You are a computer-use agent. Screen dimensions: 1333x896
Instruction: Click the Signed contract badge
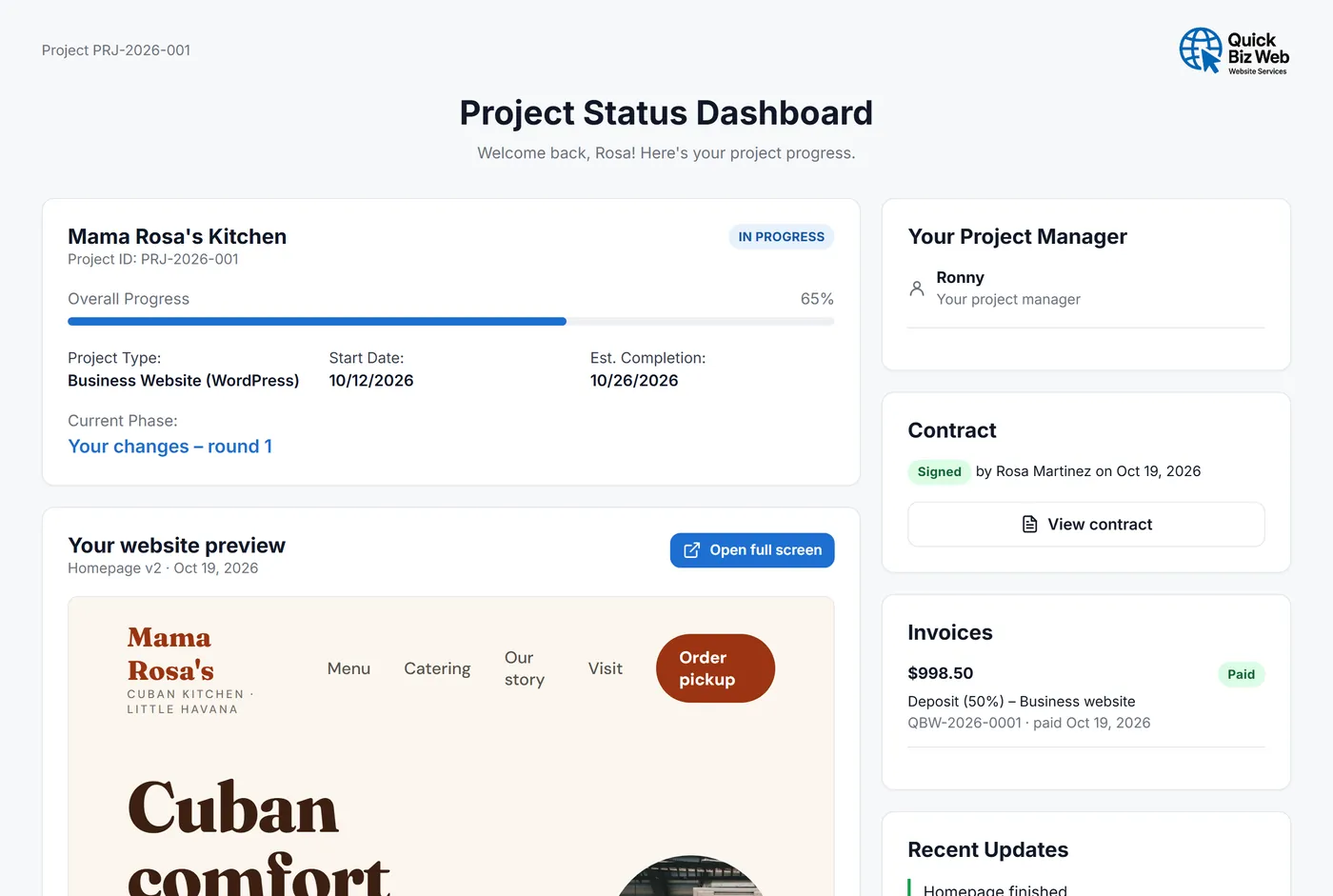point(939,472)
